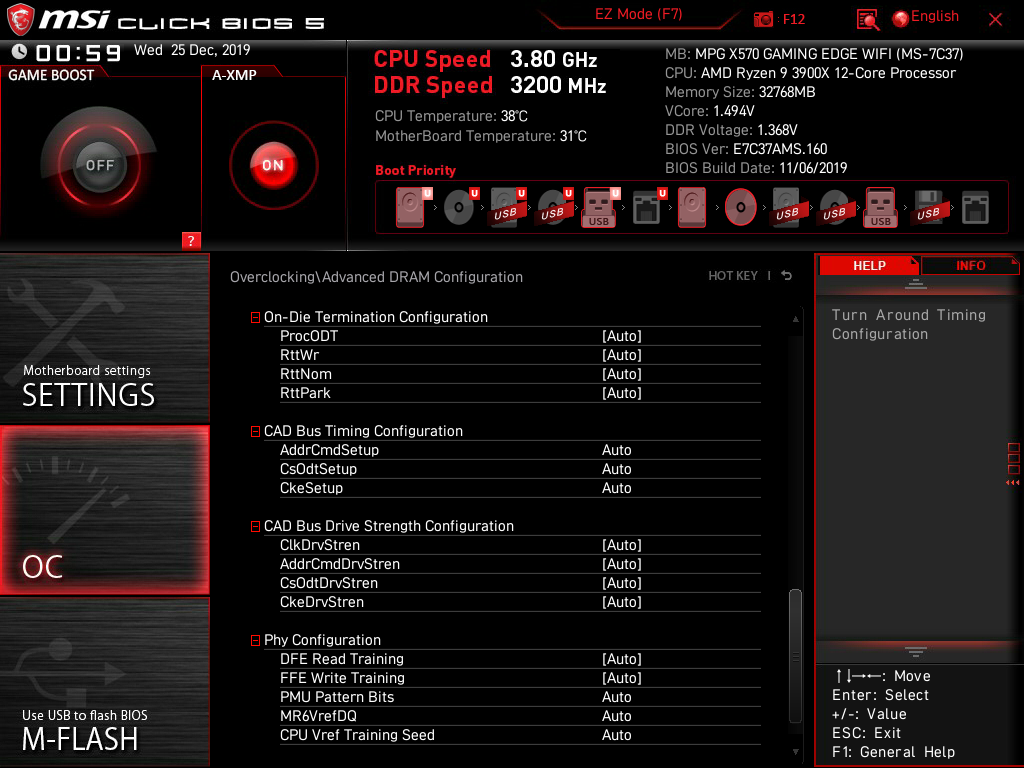
Task: Click the red triple-arrow on the right edge
Action: pyautogui.click(x=1012, y=483)
